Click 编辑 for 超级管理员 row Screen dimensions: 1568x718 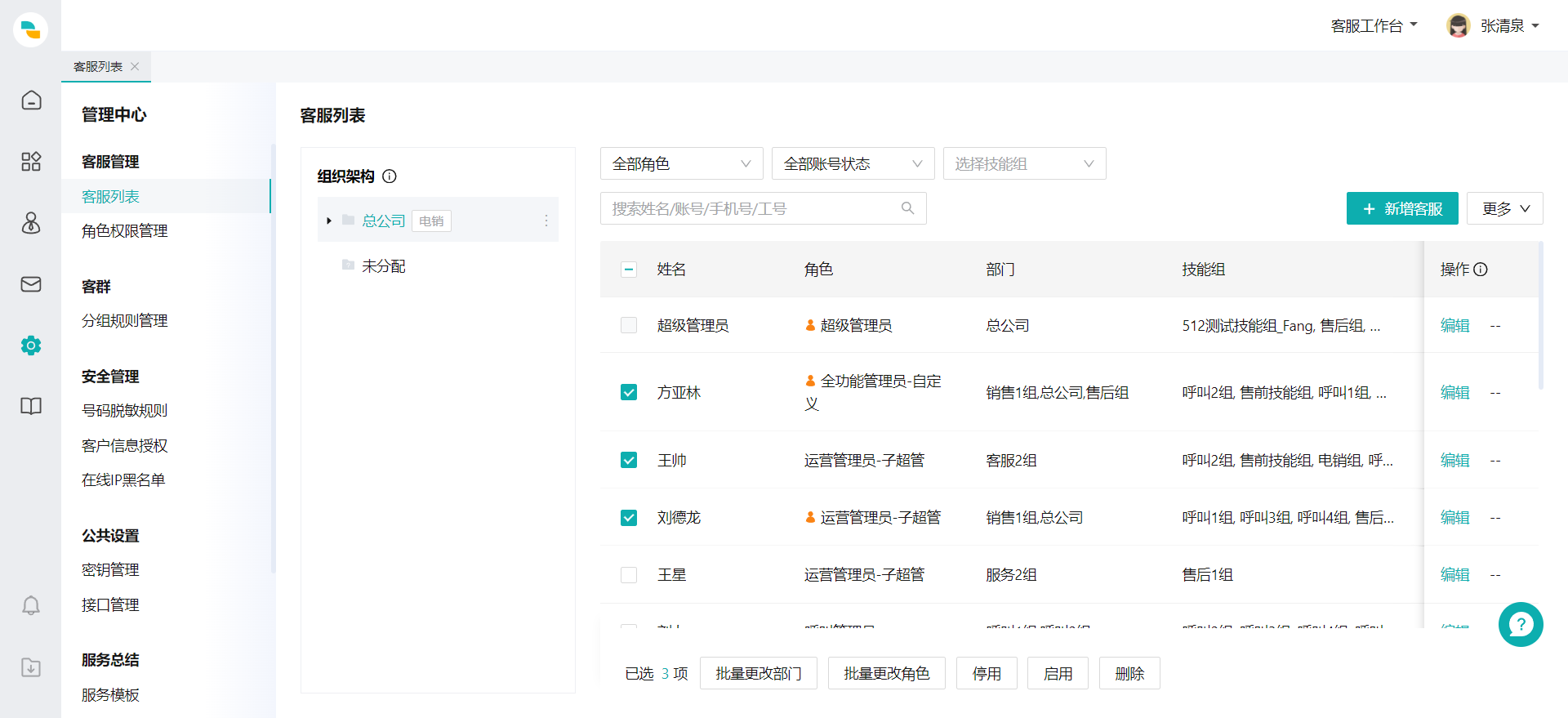(x=1454, y=325)
